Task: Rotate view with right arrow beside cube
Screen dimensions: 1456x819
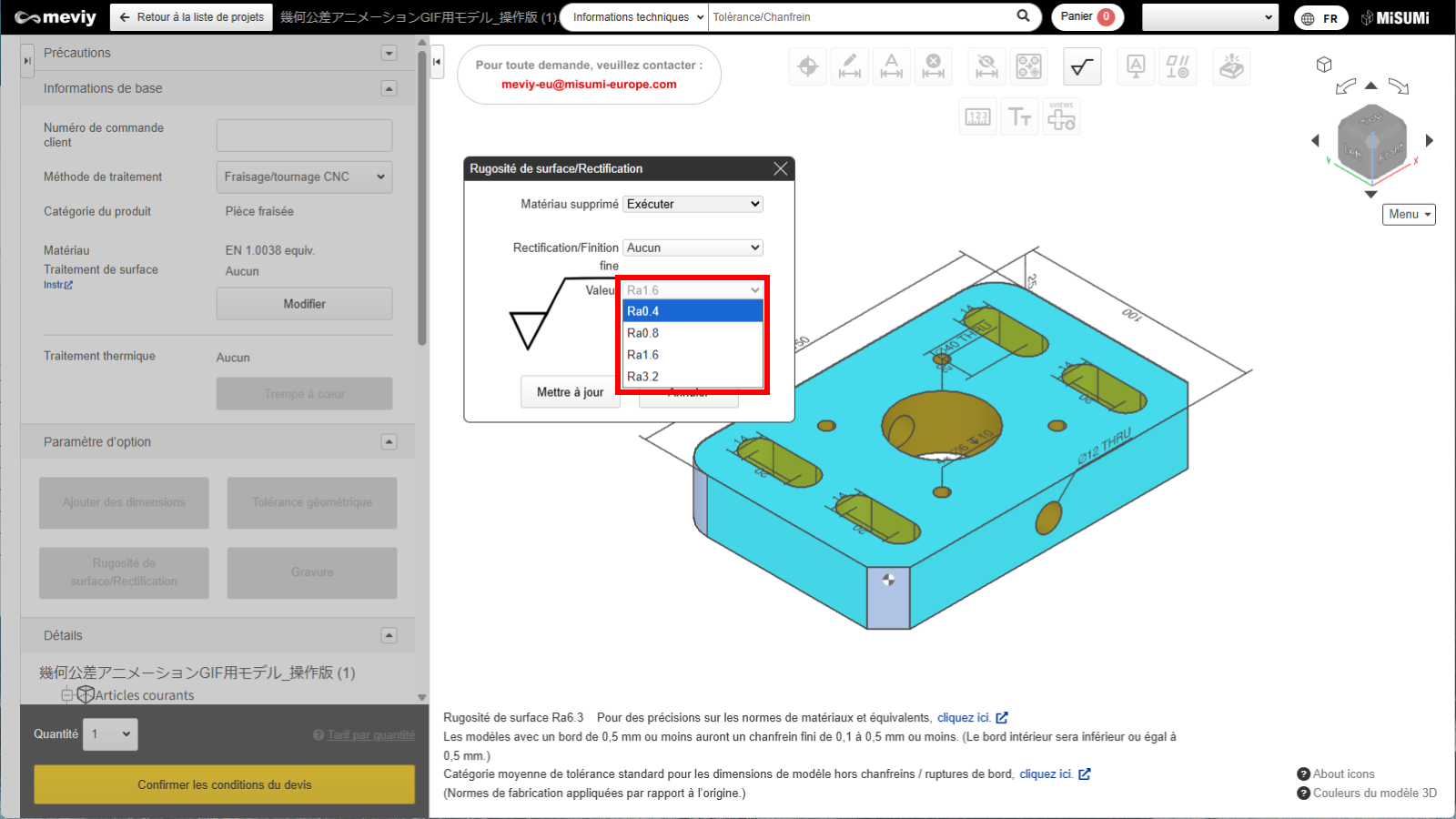Action: click(x=1430, y=140)
